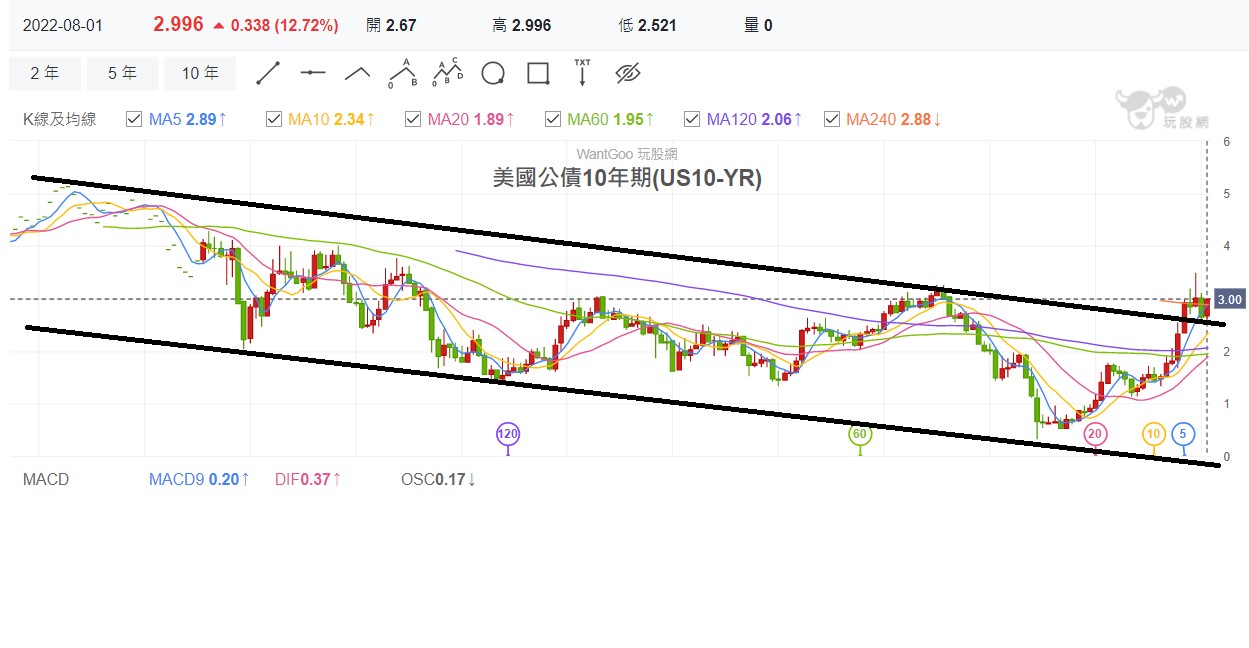Click the 2.996 closing price value

tap(178, 24)
